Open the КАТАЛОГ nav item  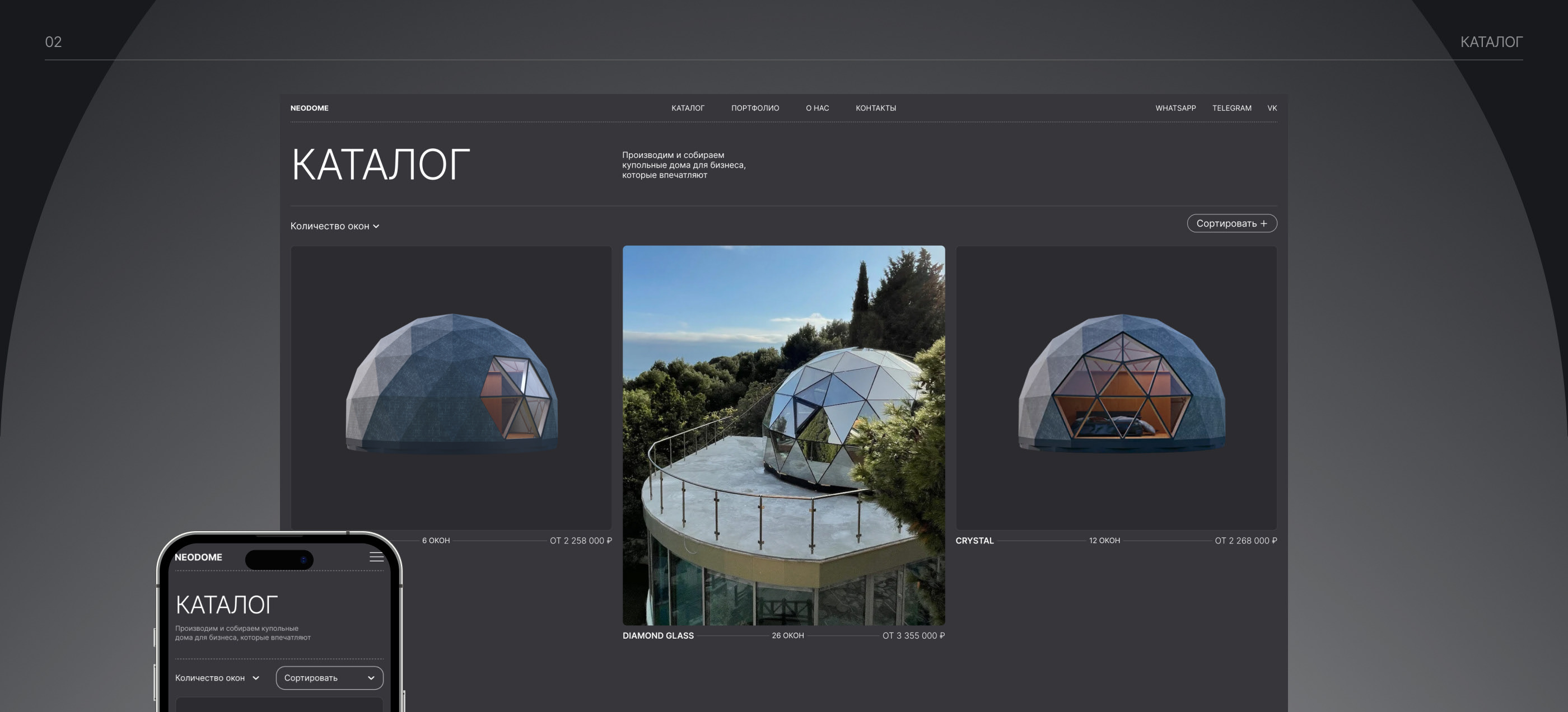(x=688, y=107)
